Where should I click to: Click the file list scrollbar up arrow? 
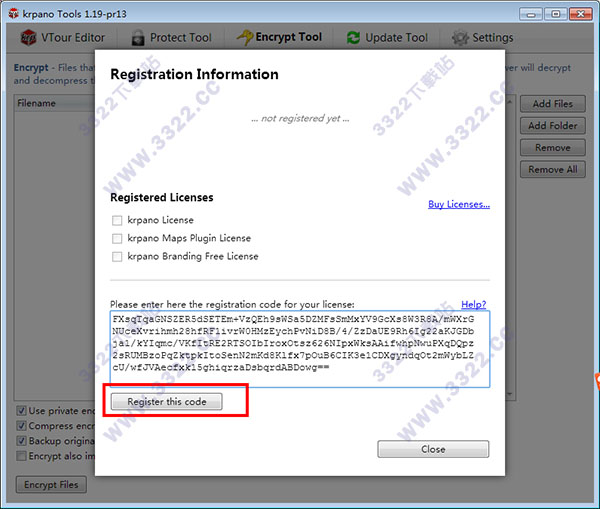[x=510, y=102]
